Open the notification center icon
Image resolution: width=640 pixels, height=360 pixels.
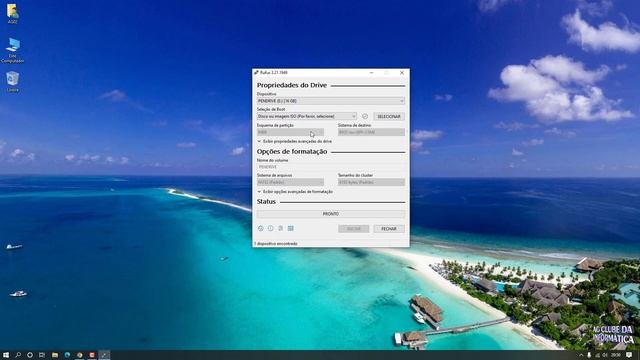click(629, 355)
